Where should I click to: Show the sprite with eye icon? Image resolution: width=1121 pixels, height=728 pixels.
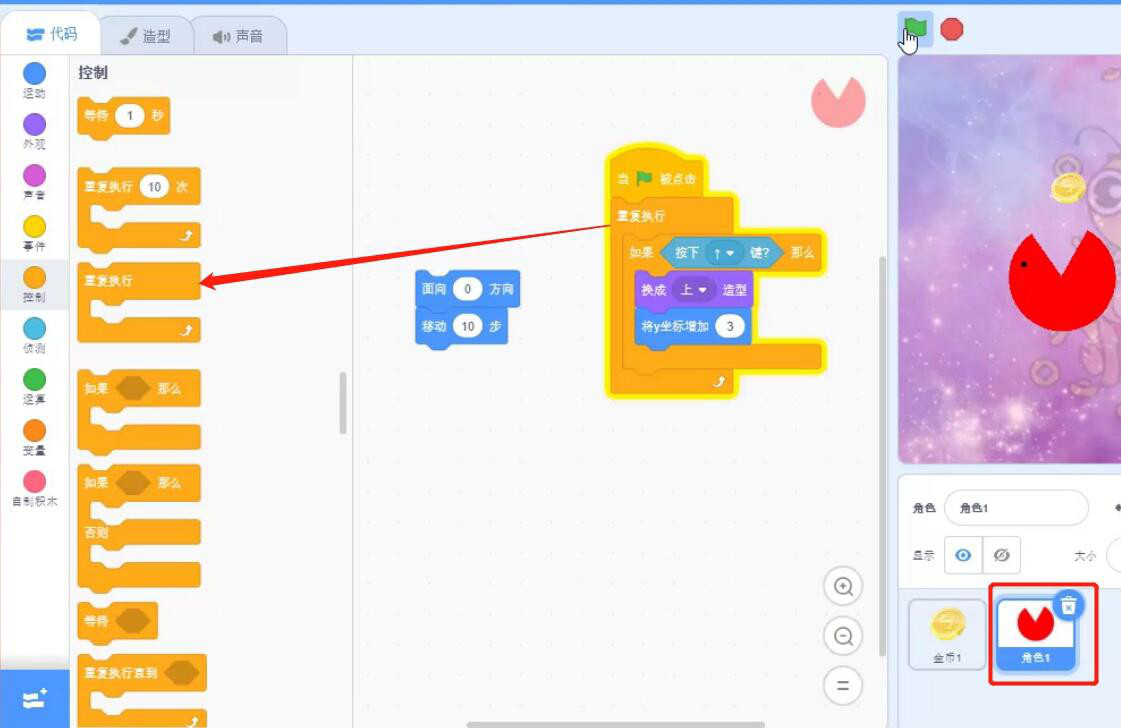963,555
